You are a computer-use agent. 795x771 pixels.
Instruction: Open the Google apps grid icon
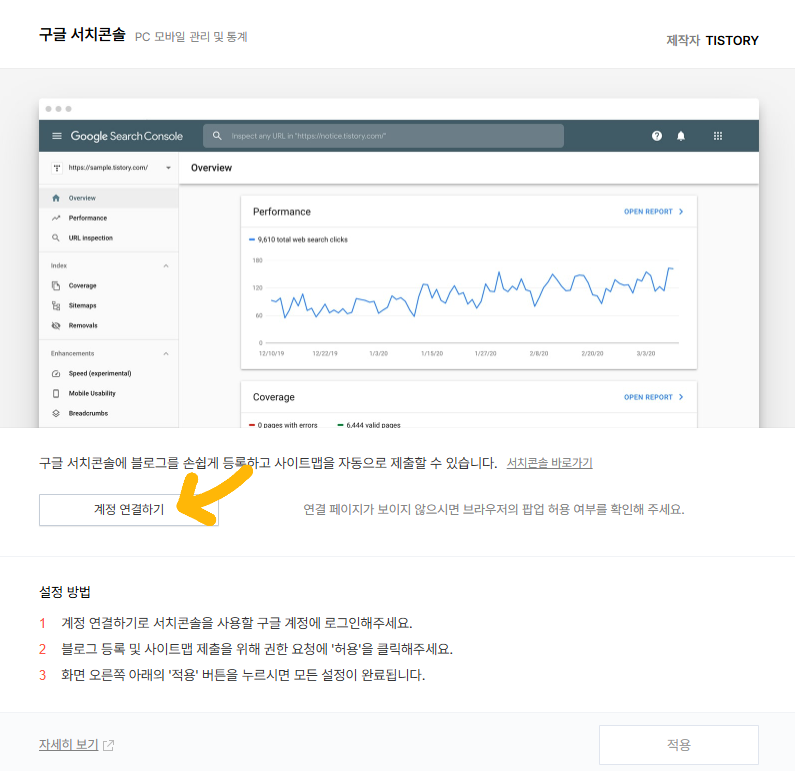coord(718,136)
